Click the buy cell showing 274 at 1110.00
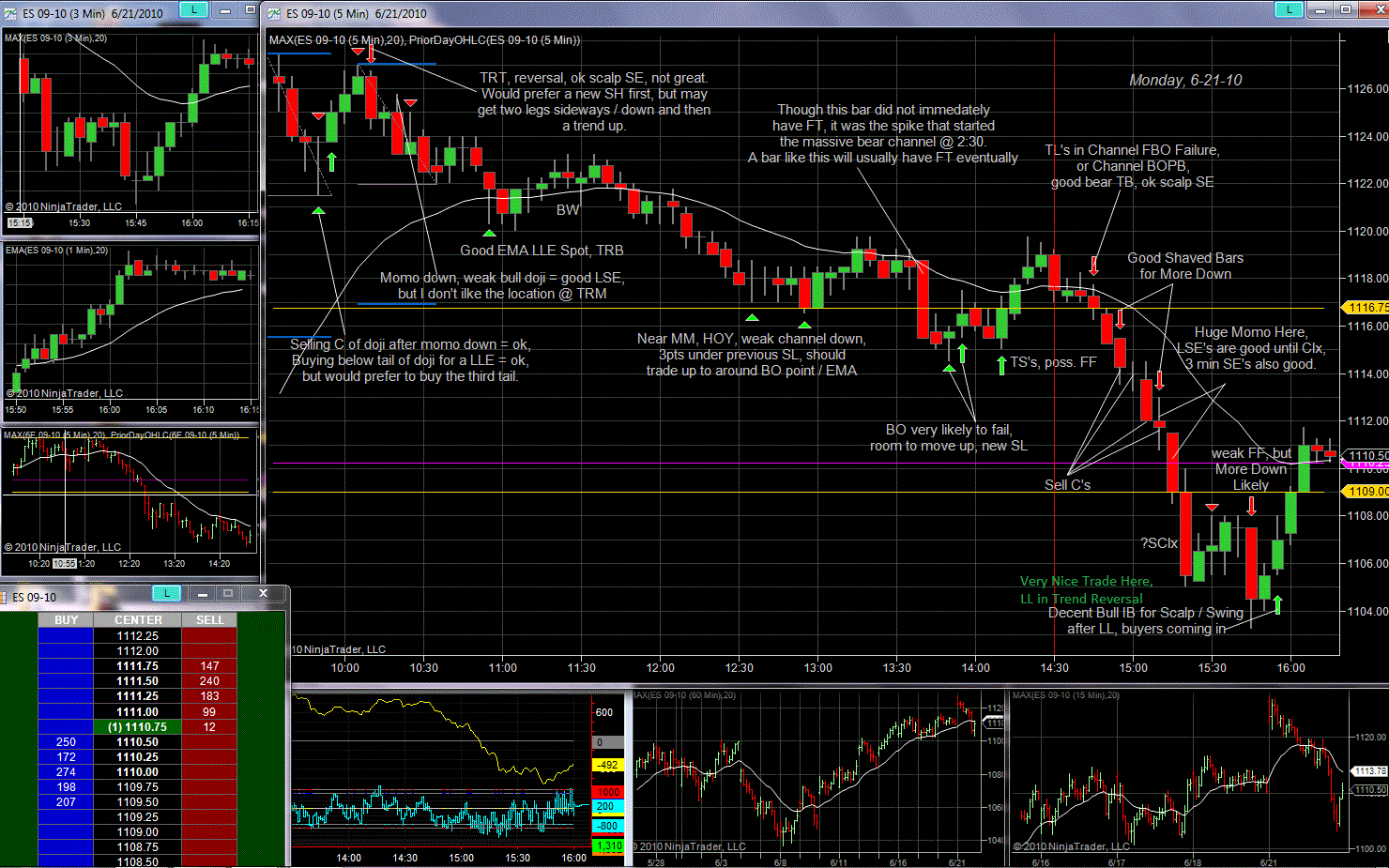1389x868 pixels. 66,772
